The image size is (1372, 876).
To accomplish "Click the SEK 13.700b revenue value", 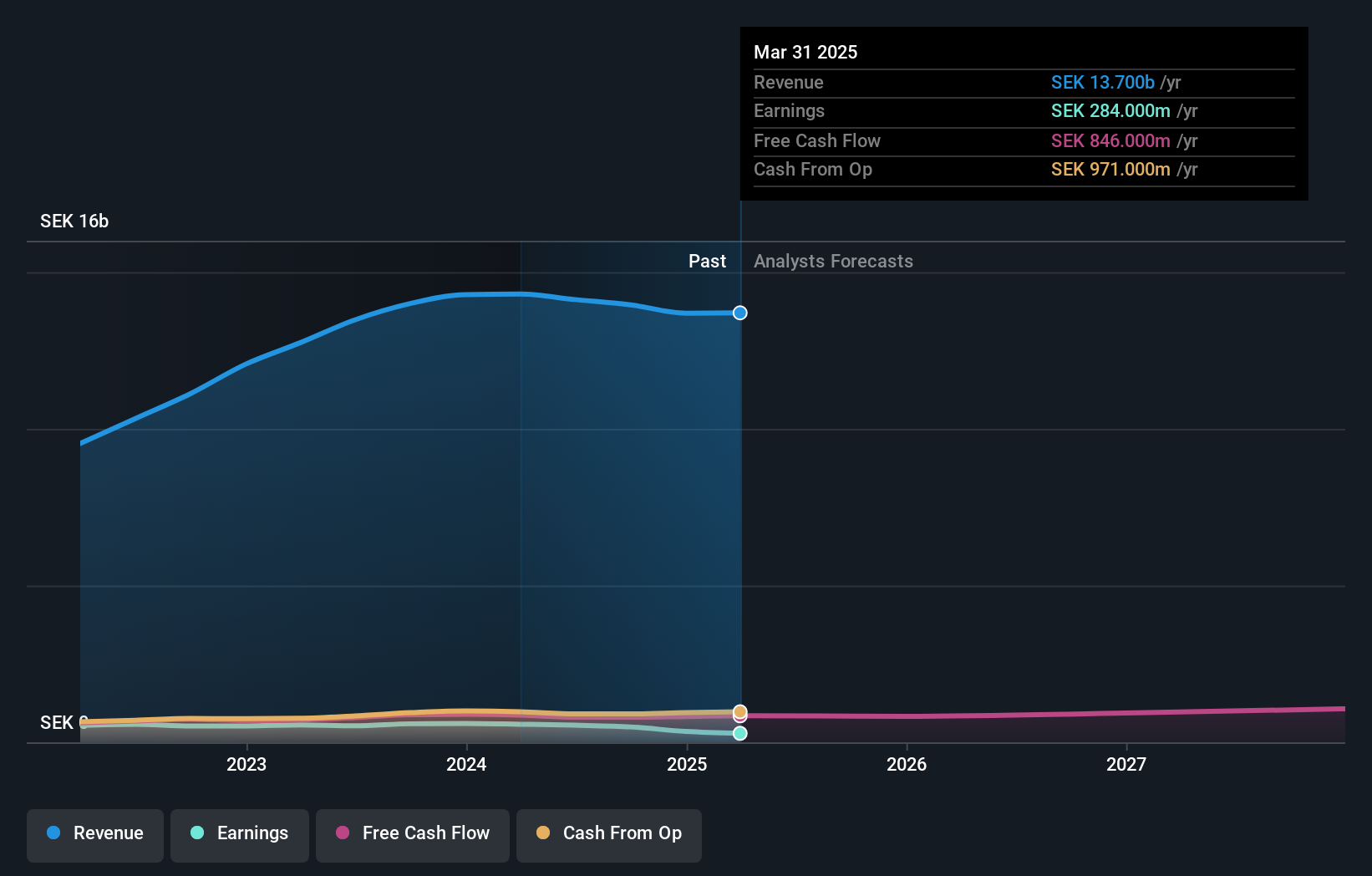I will pyautogui.click(x=1103, y=82).
